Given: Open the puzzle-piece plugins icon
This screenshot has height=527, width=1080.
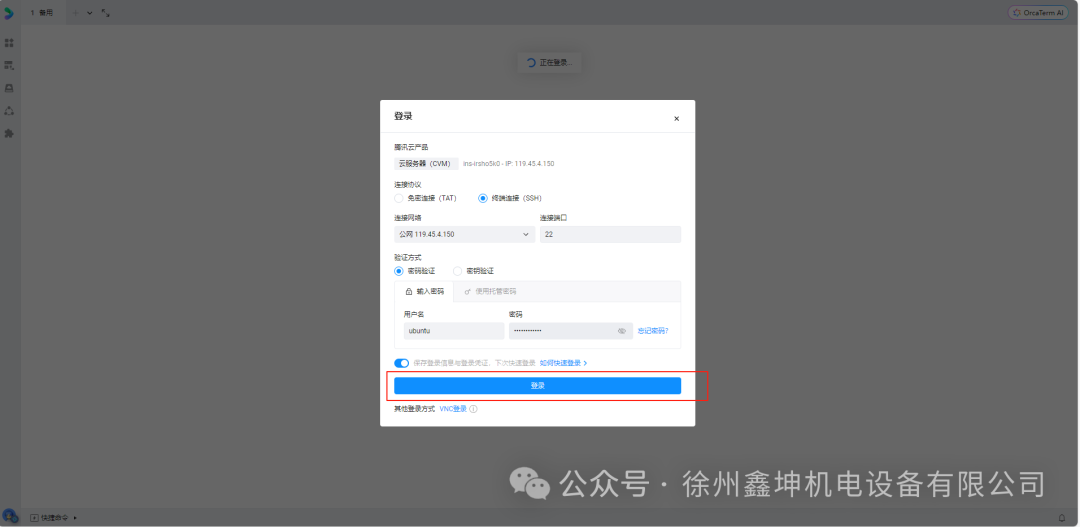Looking at the screenshot, I should coord(9,134).
